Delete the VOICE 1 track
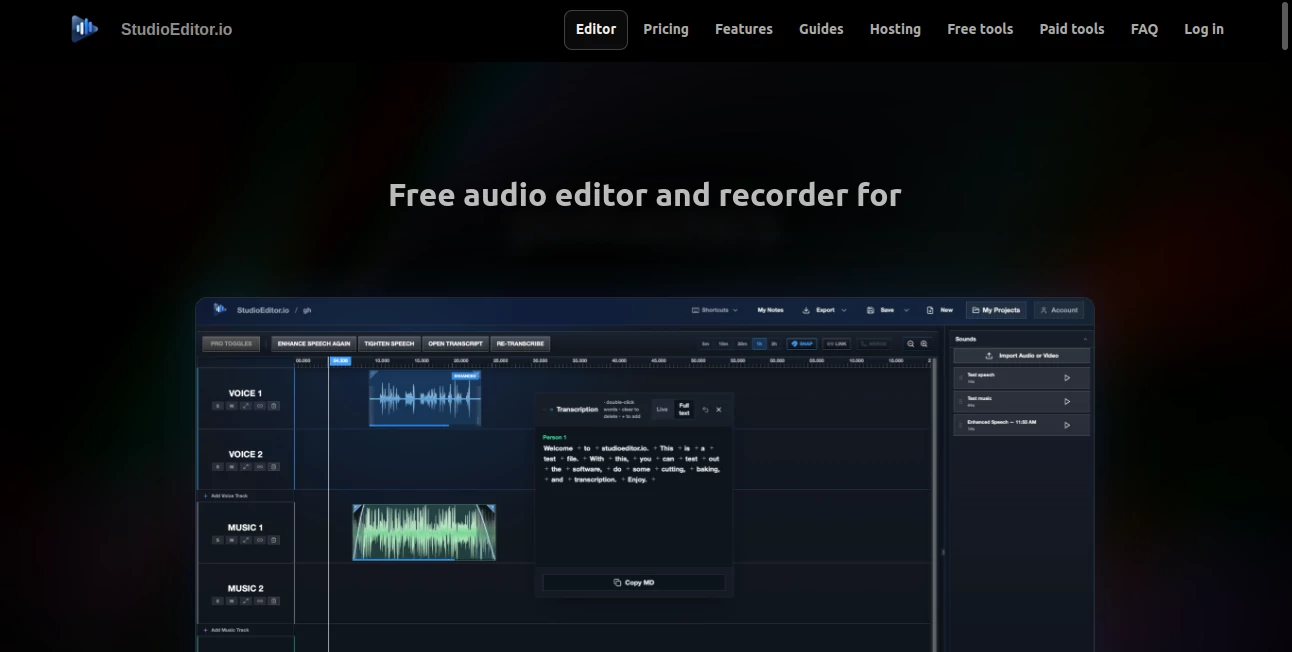The width and height of the screenshot is (1292, 652). 274,406
